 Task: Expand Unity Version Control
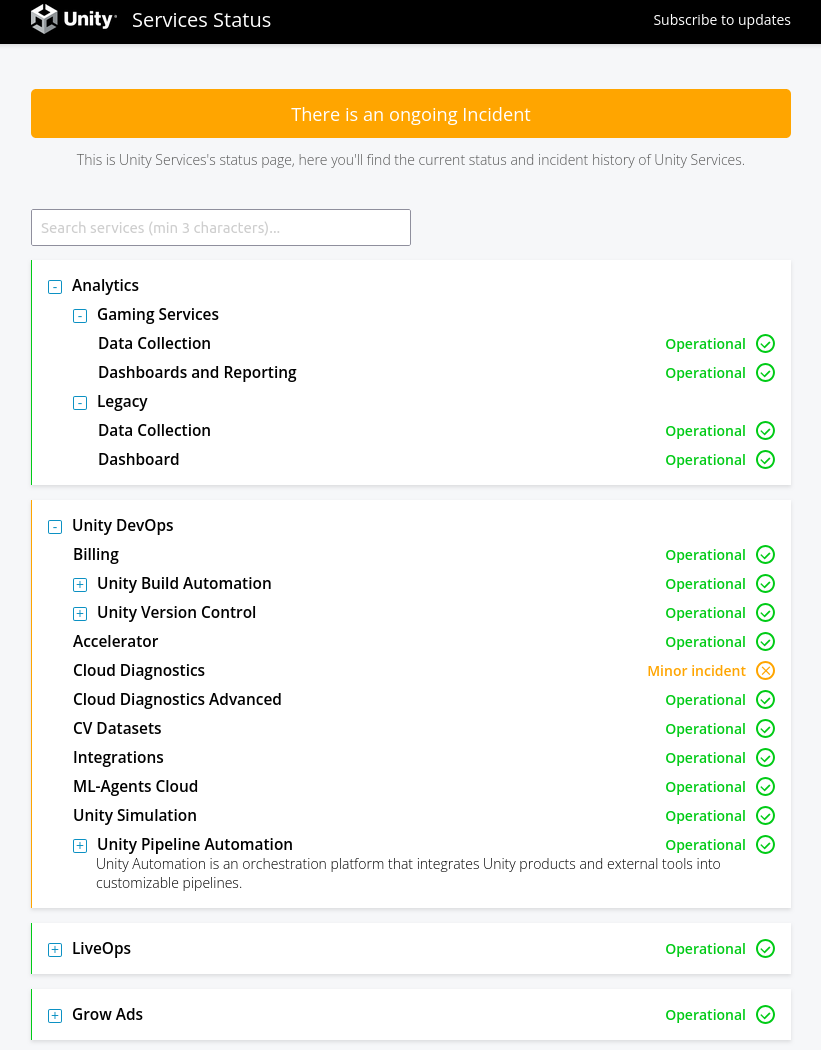coord(80,614)
